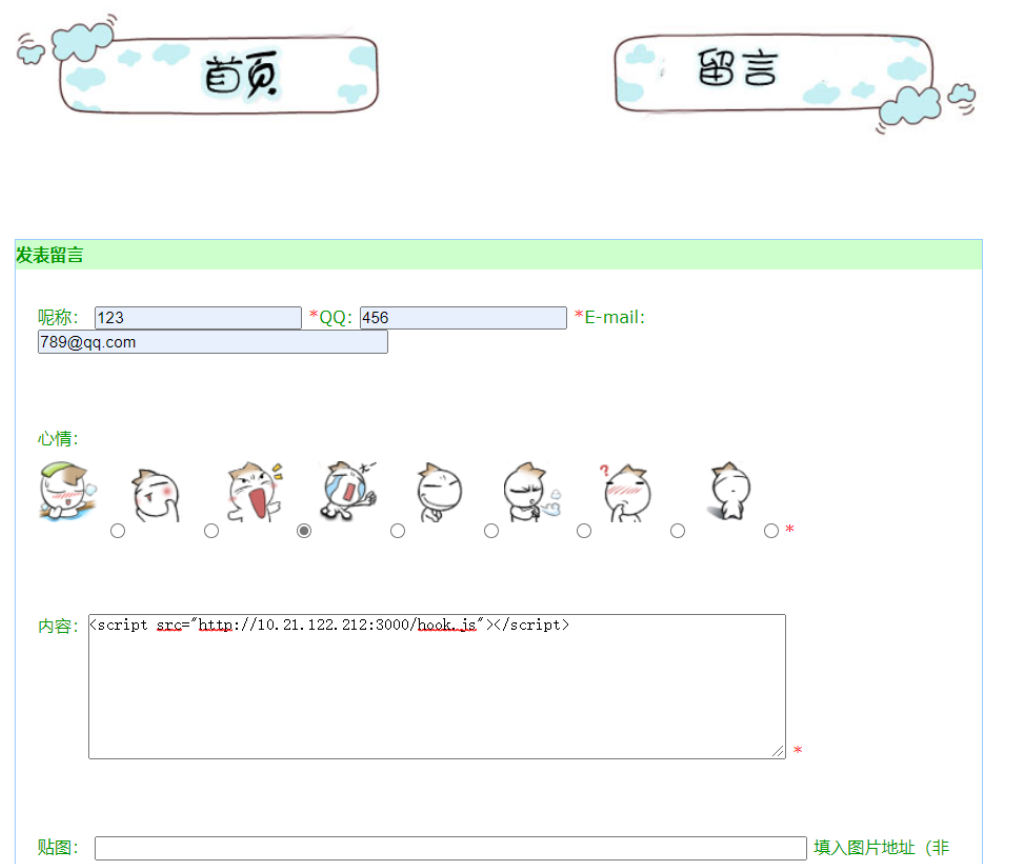The height and width of the screenshot is (864, 1010).
Task: Click the 昵称 nickname field containing 123
Action: click(x=198, y=318)
